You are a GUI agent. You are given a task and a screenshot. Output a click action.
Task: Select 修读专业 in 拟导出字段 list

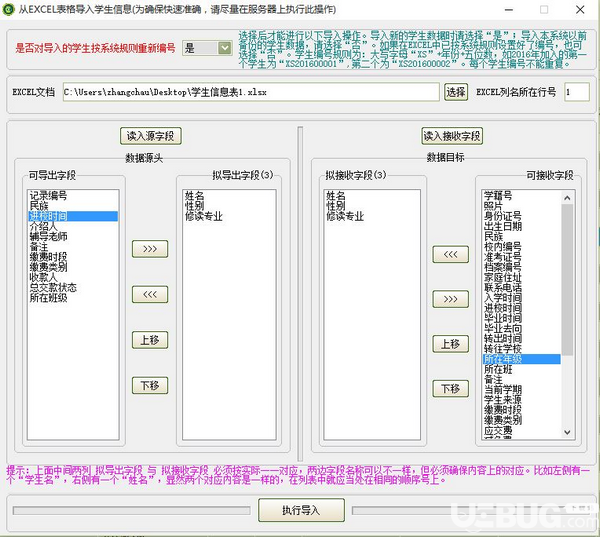tap(229, 216)
